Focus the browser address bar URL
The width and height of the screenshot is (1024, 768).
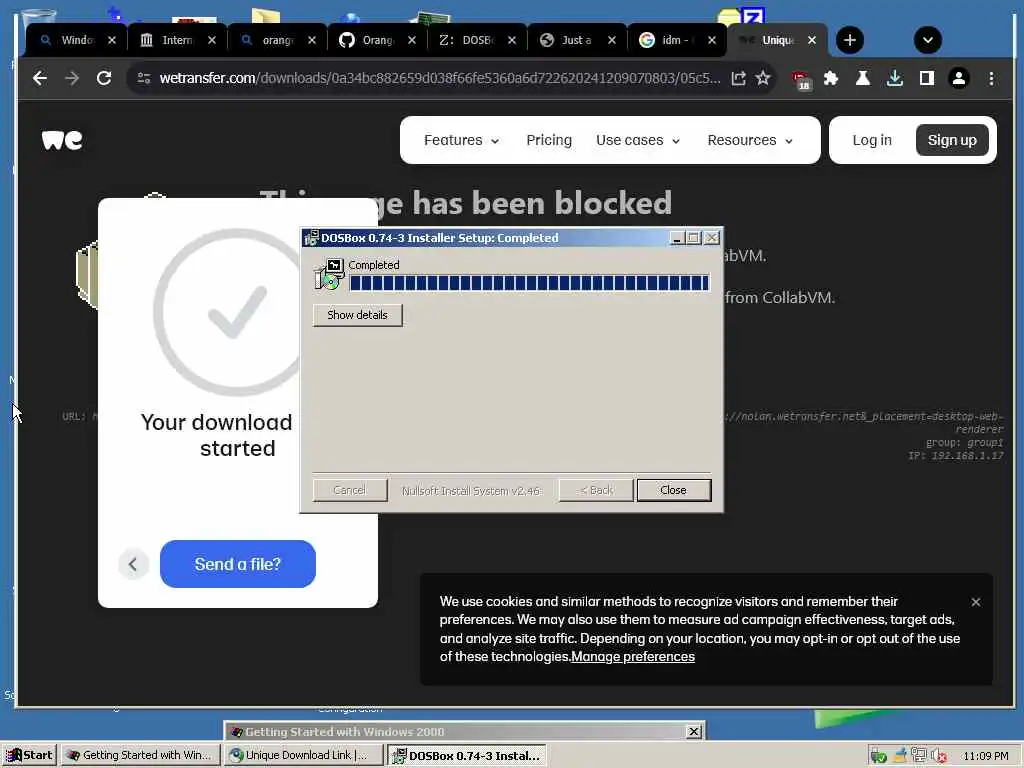click(x=440, y=78)
